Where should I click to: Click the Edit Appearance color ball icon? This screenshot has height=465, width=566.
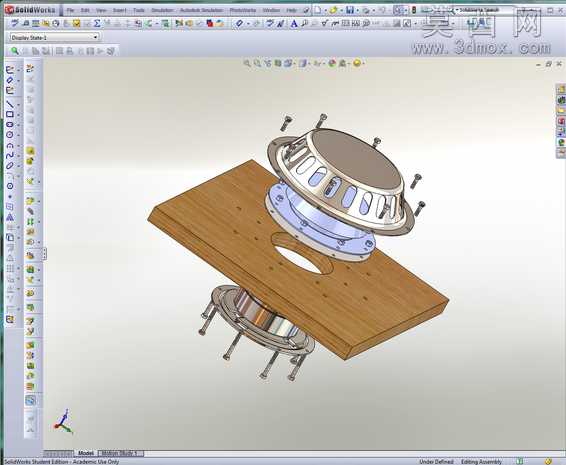click(x=332, y=64)
